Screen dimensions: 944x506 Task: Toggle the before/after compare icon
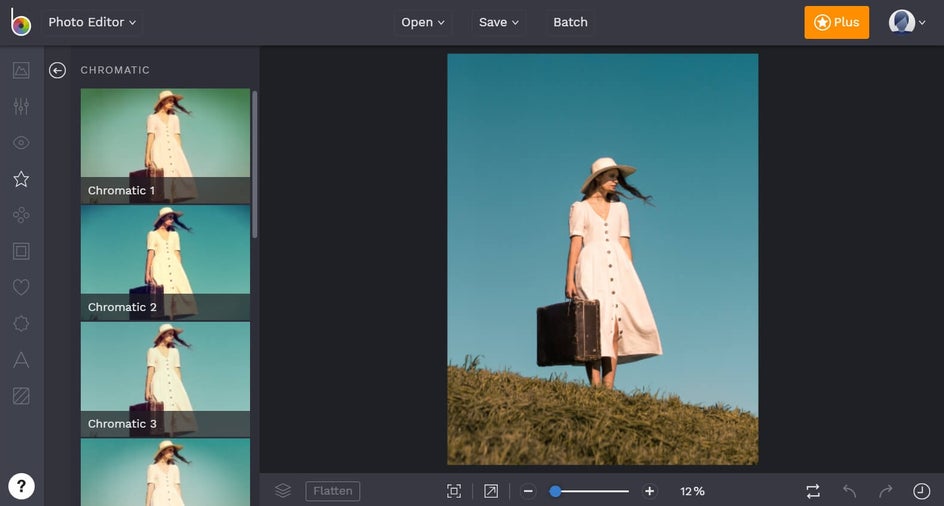tap(813, 491)
